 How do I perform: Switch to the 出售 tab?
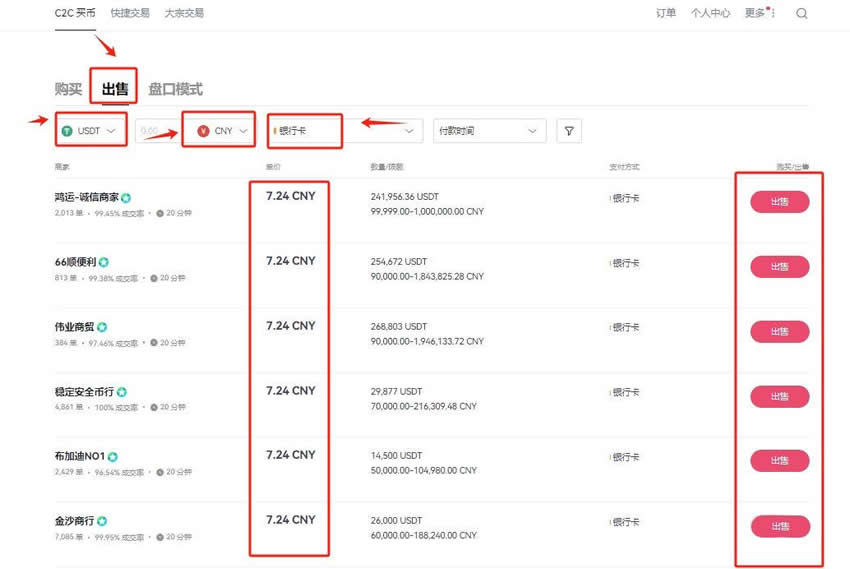coord(115,89)
